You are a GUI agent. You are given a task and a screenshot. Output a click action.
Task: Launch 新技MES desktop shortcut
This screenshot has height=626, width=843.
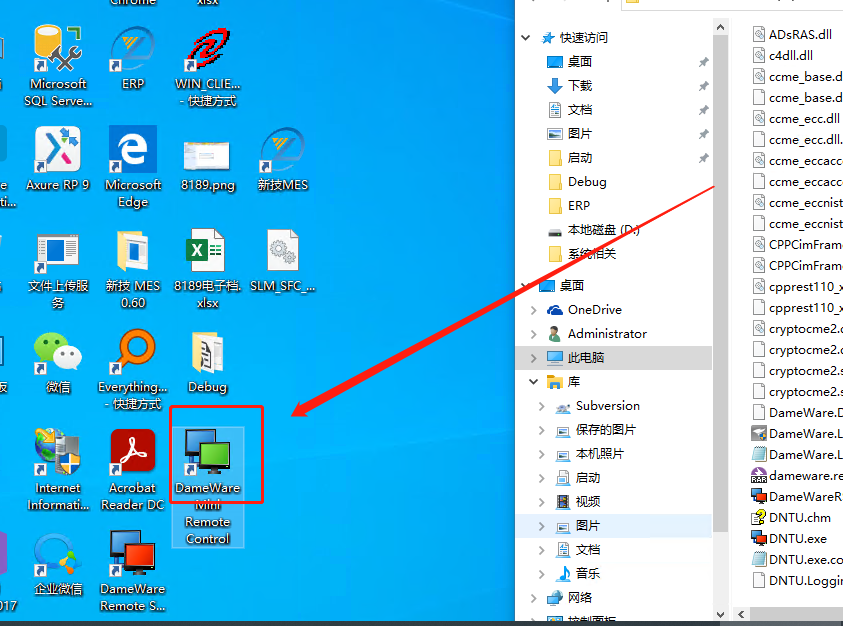pos(283,159)
